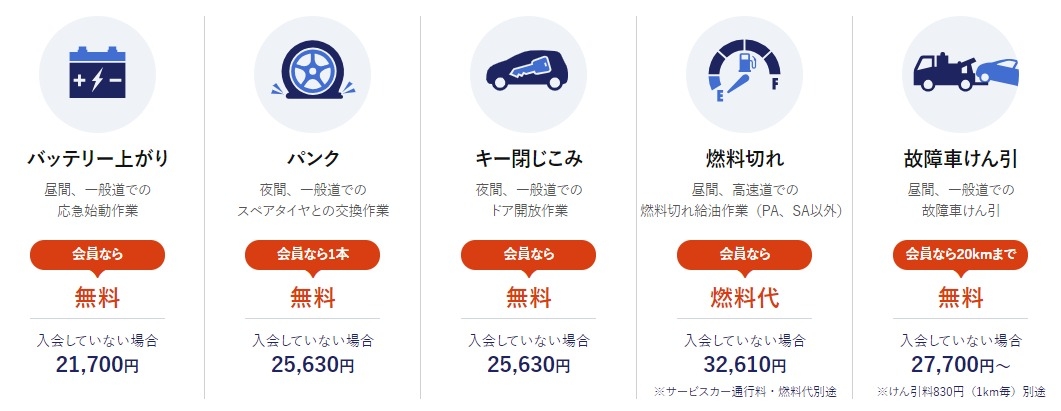
Task: Click the 21,700円 non-member price
Action: (x=97, y=365)
